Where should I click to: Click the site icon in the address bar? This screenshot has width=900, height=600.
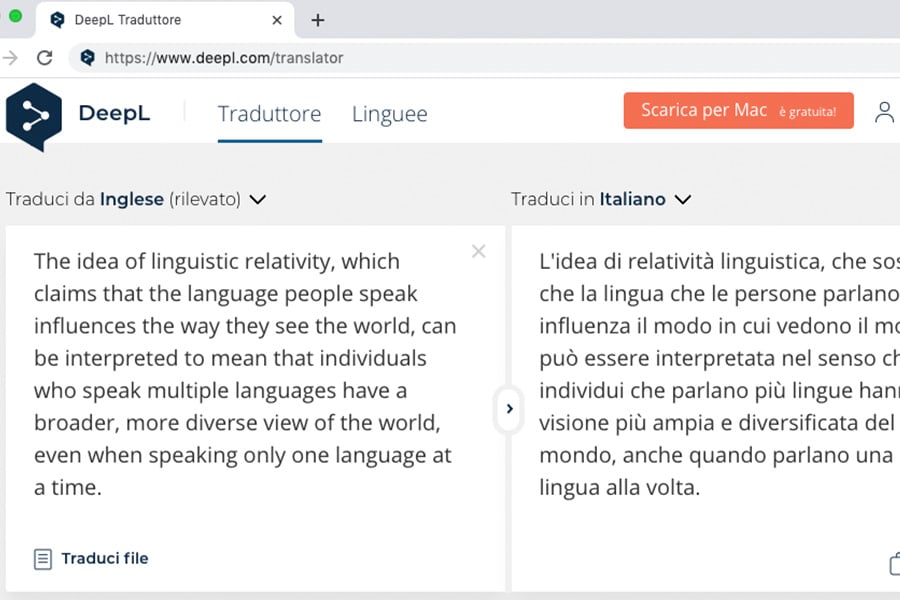87,58
